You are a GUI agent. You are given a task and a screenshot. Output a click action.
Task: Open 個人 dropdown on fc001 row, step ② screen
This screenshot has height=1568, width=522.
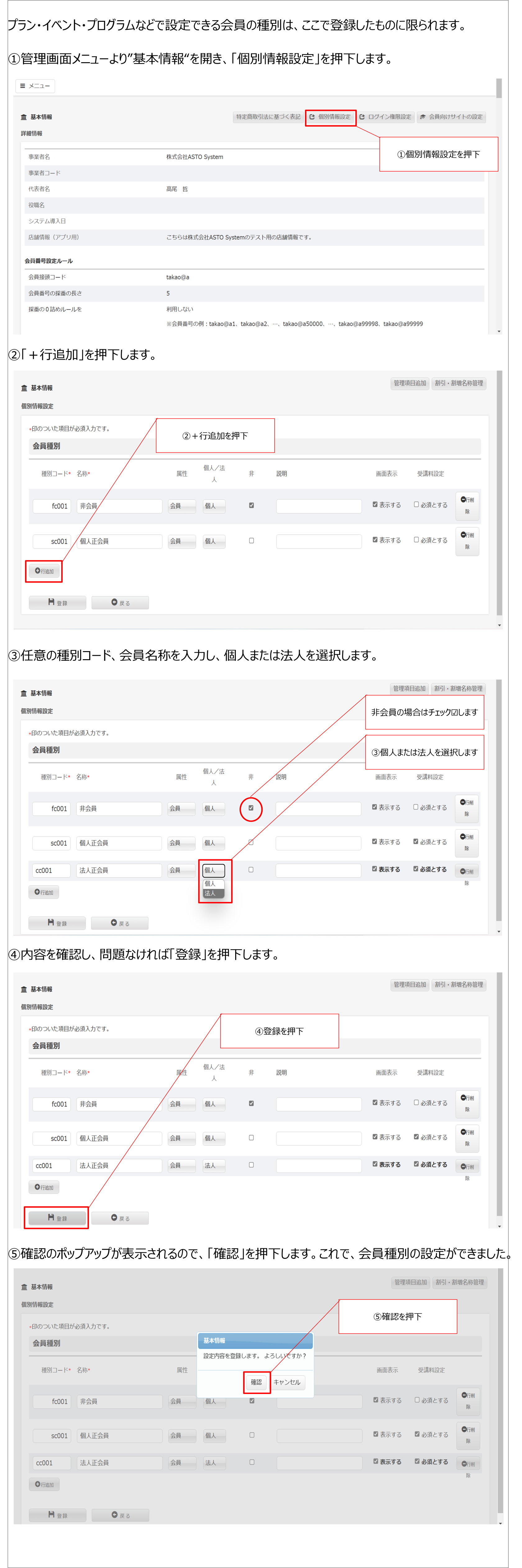[214, 506]
